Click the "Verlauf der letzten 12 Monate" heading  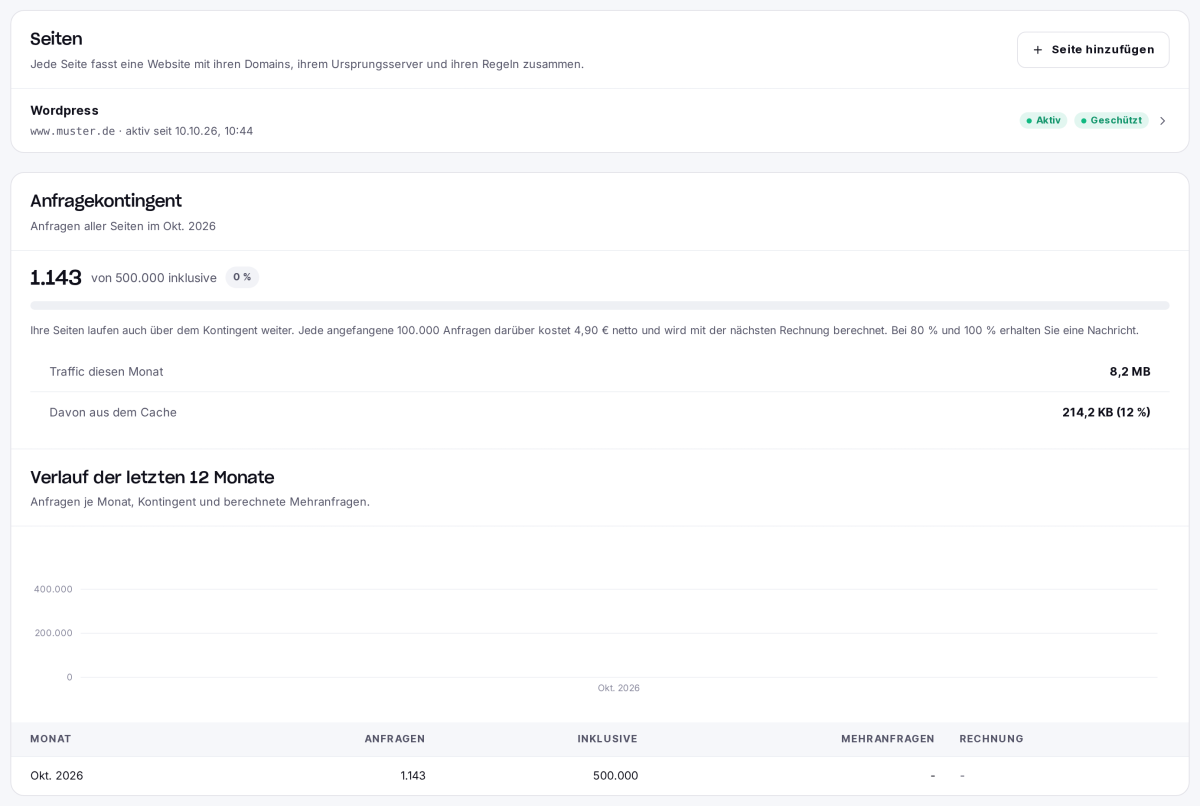pyautogui.click(x=152, y=477)
